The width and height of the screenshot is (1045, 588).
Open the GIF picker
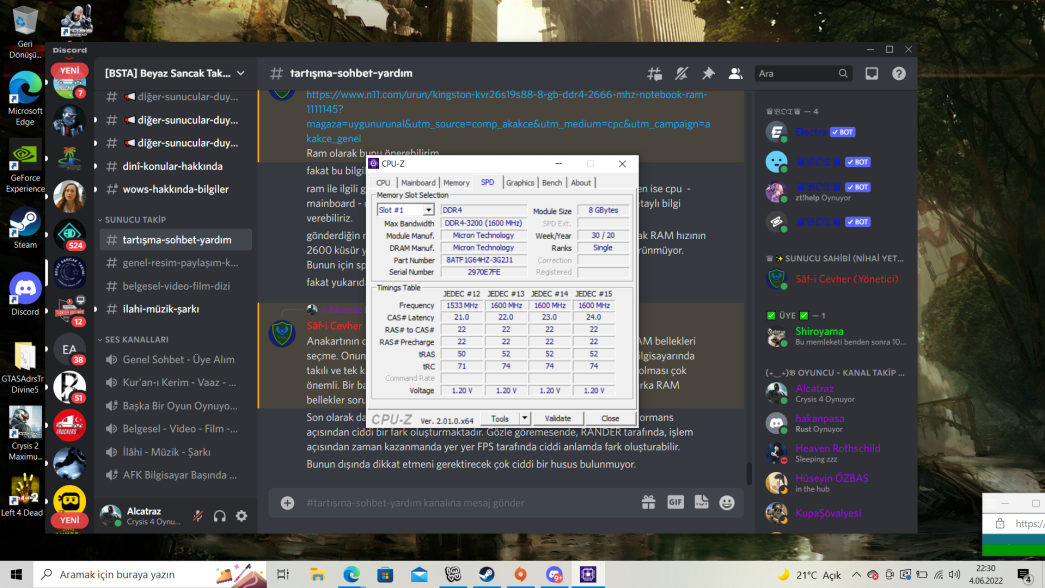[675, 503]
